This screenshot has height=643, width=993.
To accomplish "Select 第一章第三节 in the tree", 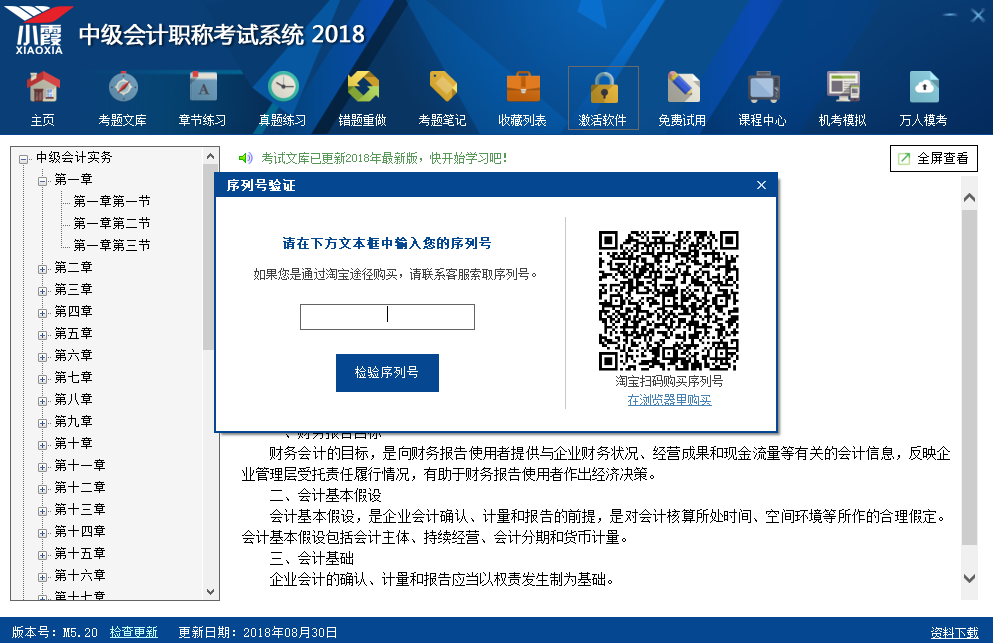I will (111, 245).
